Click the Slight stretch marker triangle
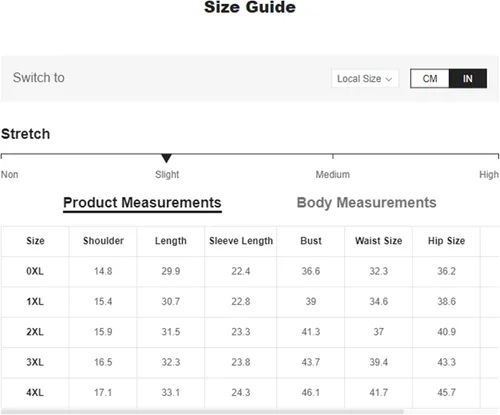The width and height of the screenshot is (500, 415). coord(166,158)
